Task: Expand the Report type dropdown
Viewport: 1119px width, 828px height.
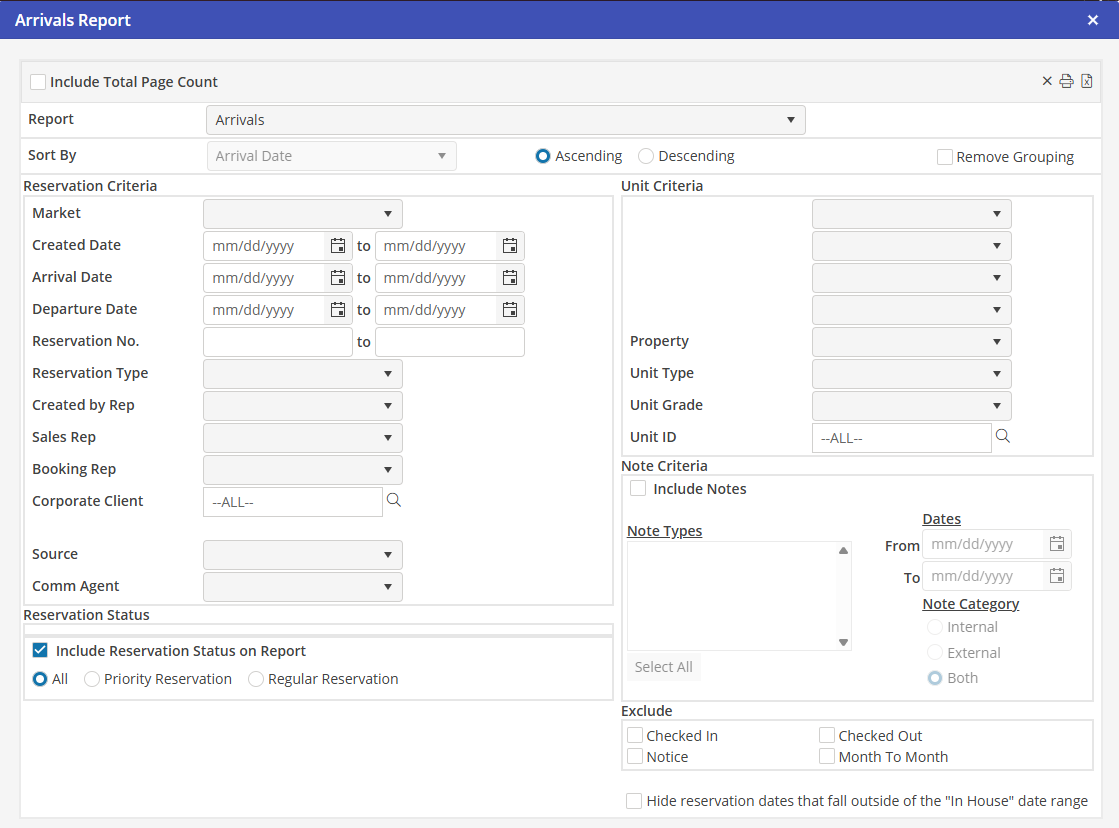Action: [x=505, y=120]
